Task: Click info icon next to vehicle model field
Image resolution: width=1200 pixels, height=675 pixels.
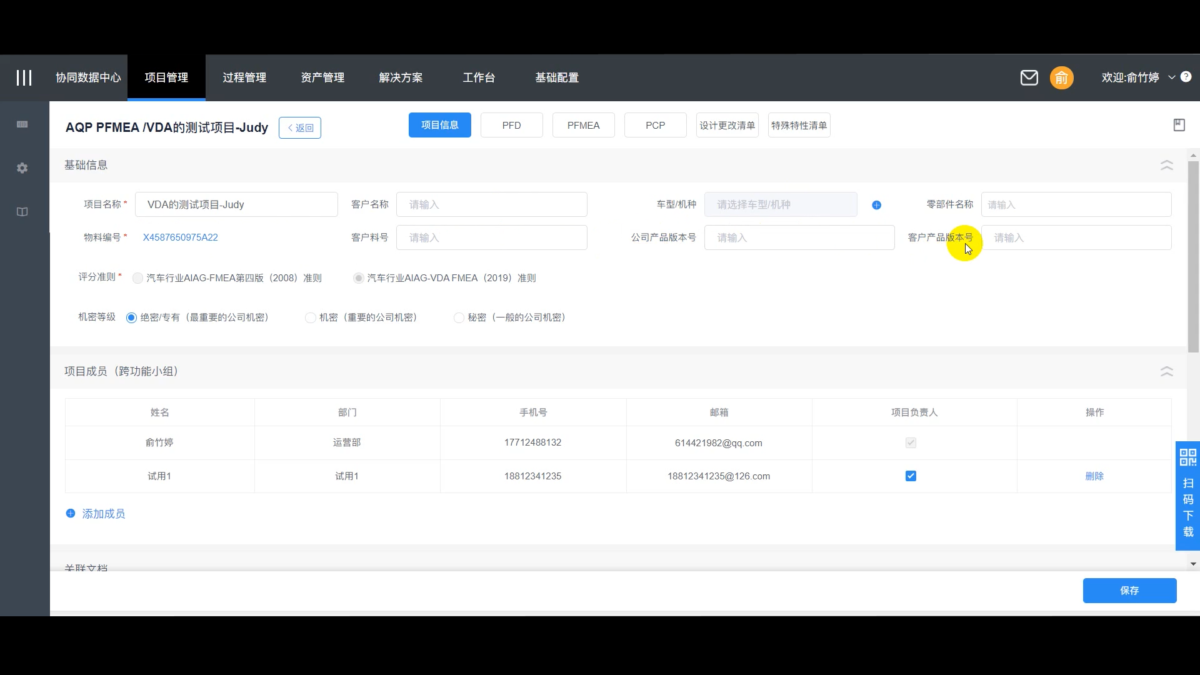Action: tap(876, 205)
